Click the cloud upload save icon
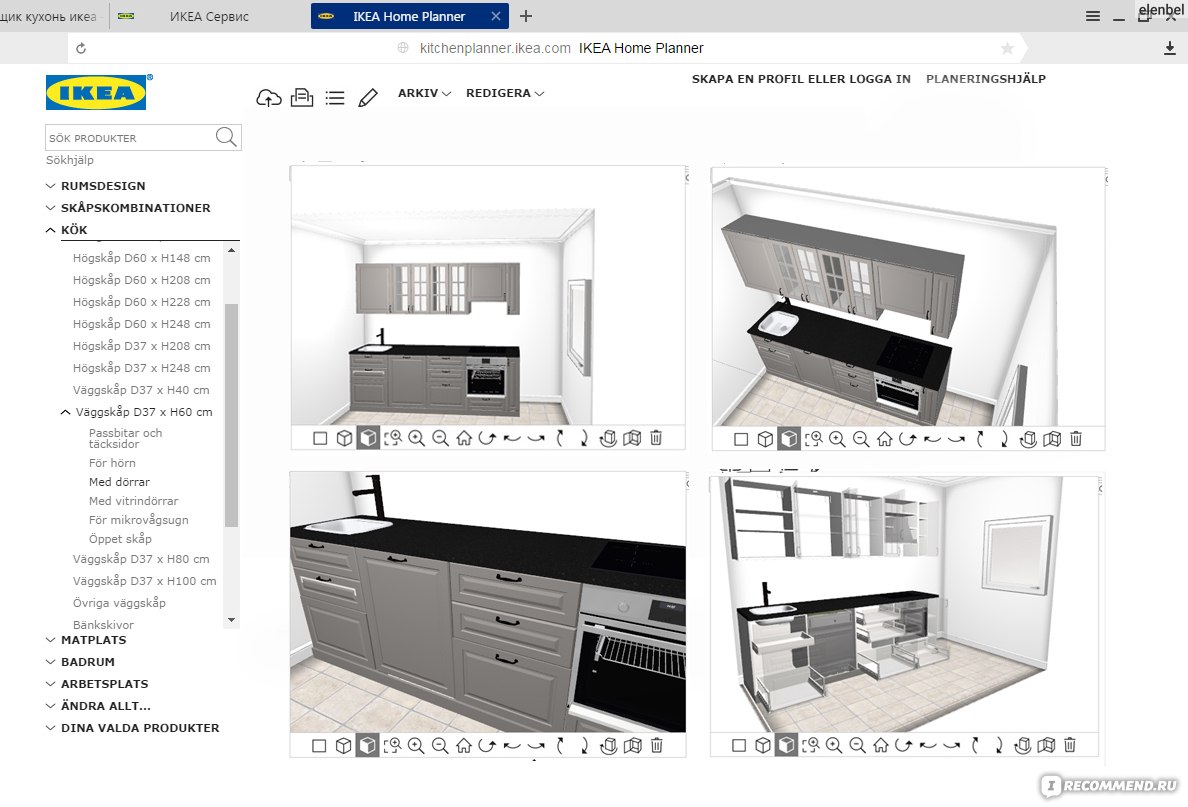 (x=269, y=98)
